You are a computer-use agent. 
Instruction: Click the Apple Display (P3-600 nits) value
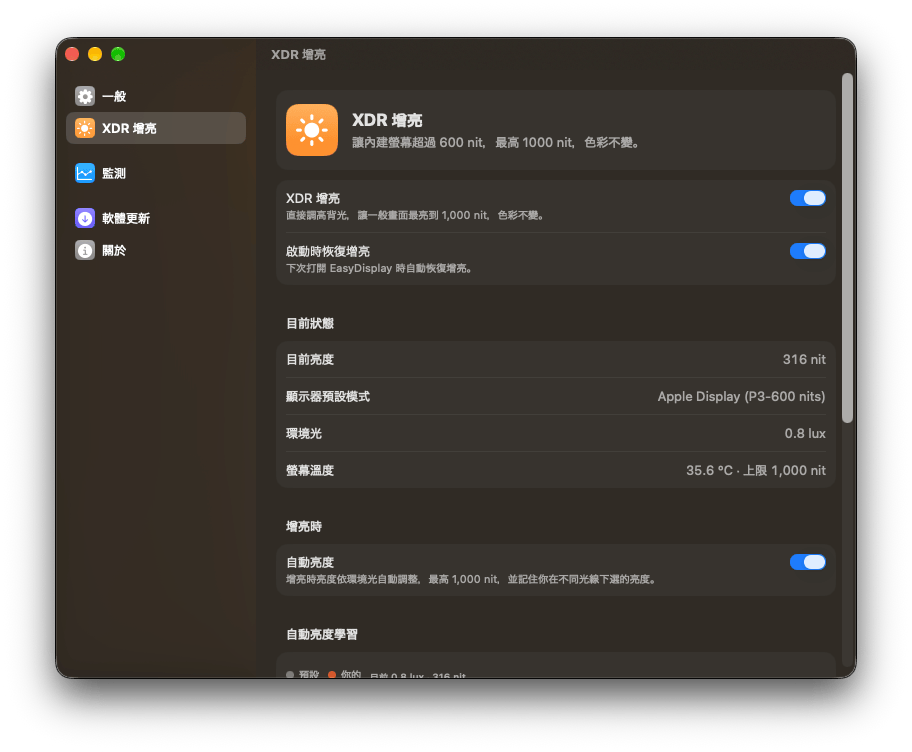coord(741,397)
